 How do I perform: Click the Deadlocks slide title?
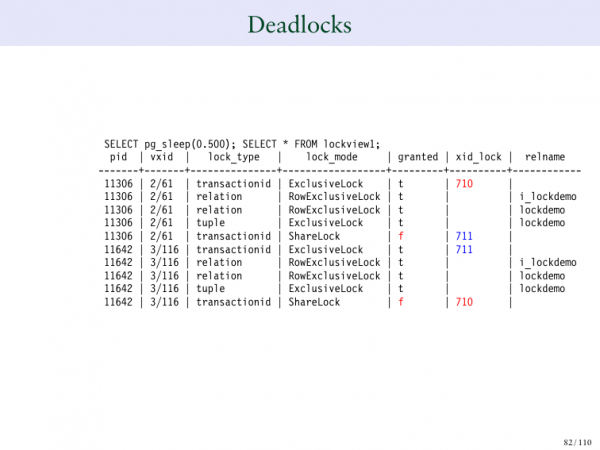coord(299,22)
